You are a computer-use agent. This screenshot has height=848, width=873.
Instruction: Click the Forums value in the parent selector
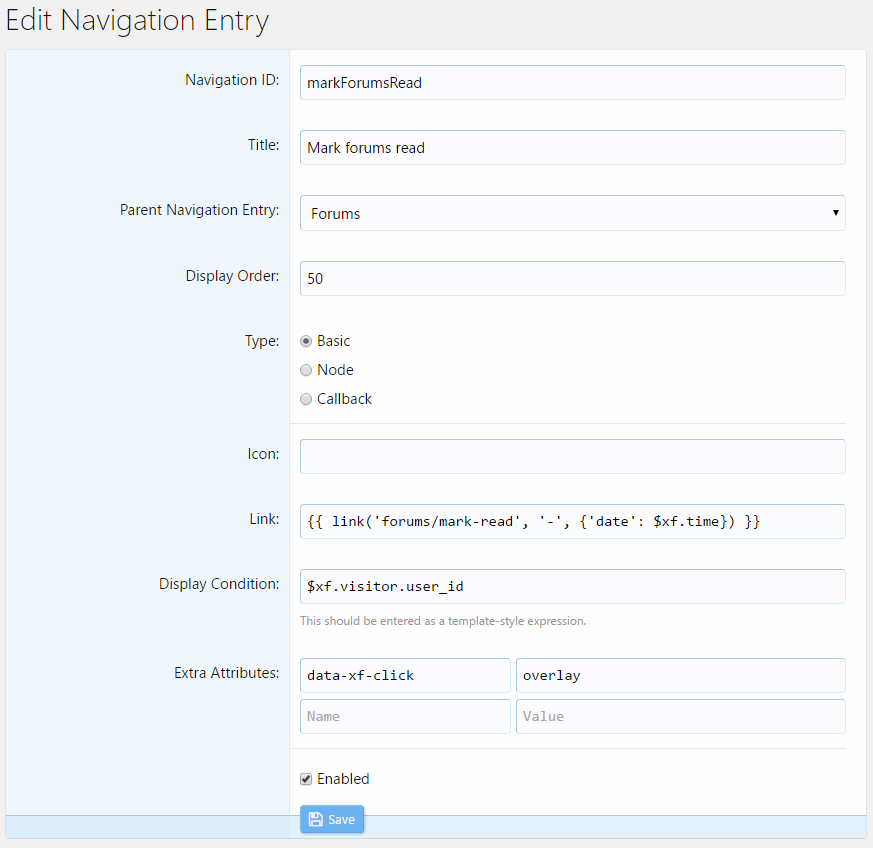[x=335, y=214]
